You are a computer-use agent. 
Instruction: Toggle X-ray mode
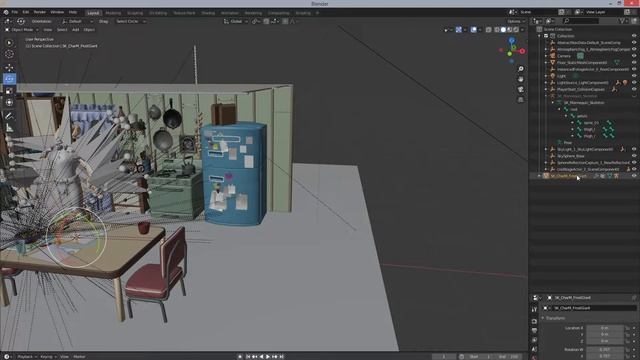pyautogui.click(x=489, y=30)
